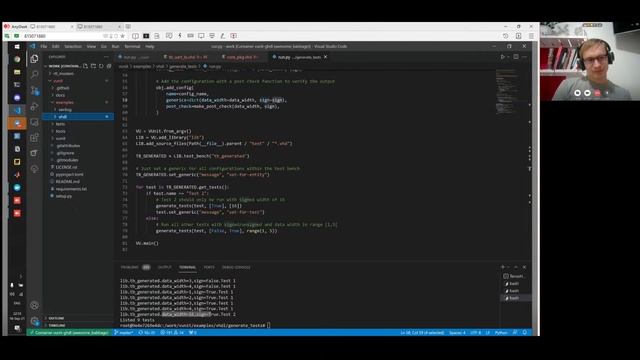
Task: Open the Remote Explorer view
Action: (x=34, y=122)
